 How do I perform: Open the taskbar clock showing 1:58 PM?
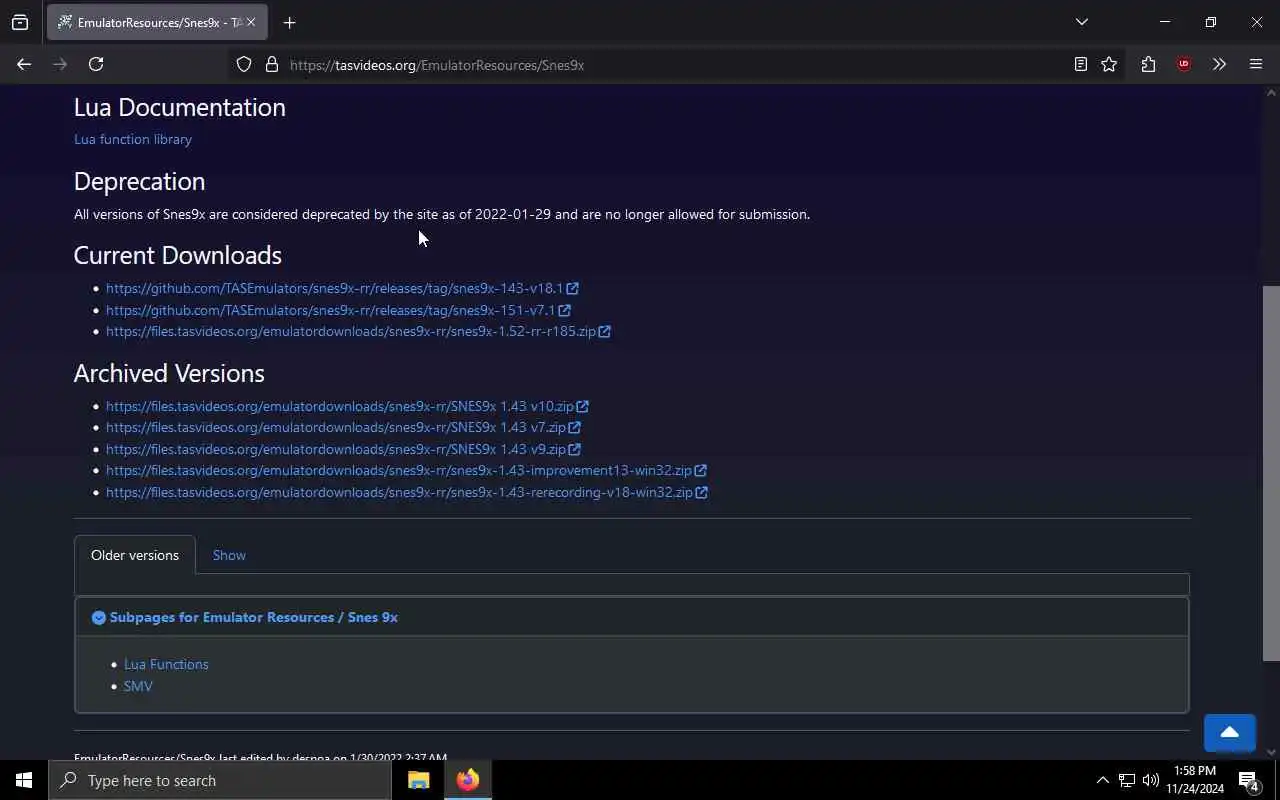tap(1195, 780)
